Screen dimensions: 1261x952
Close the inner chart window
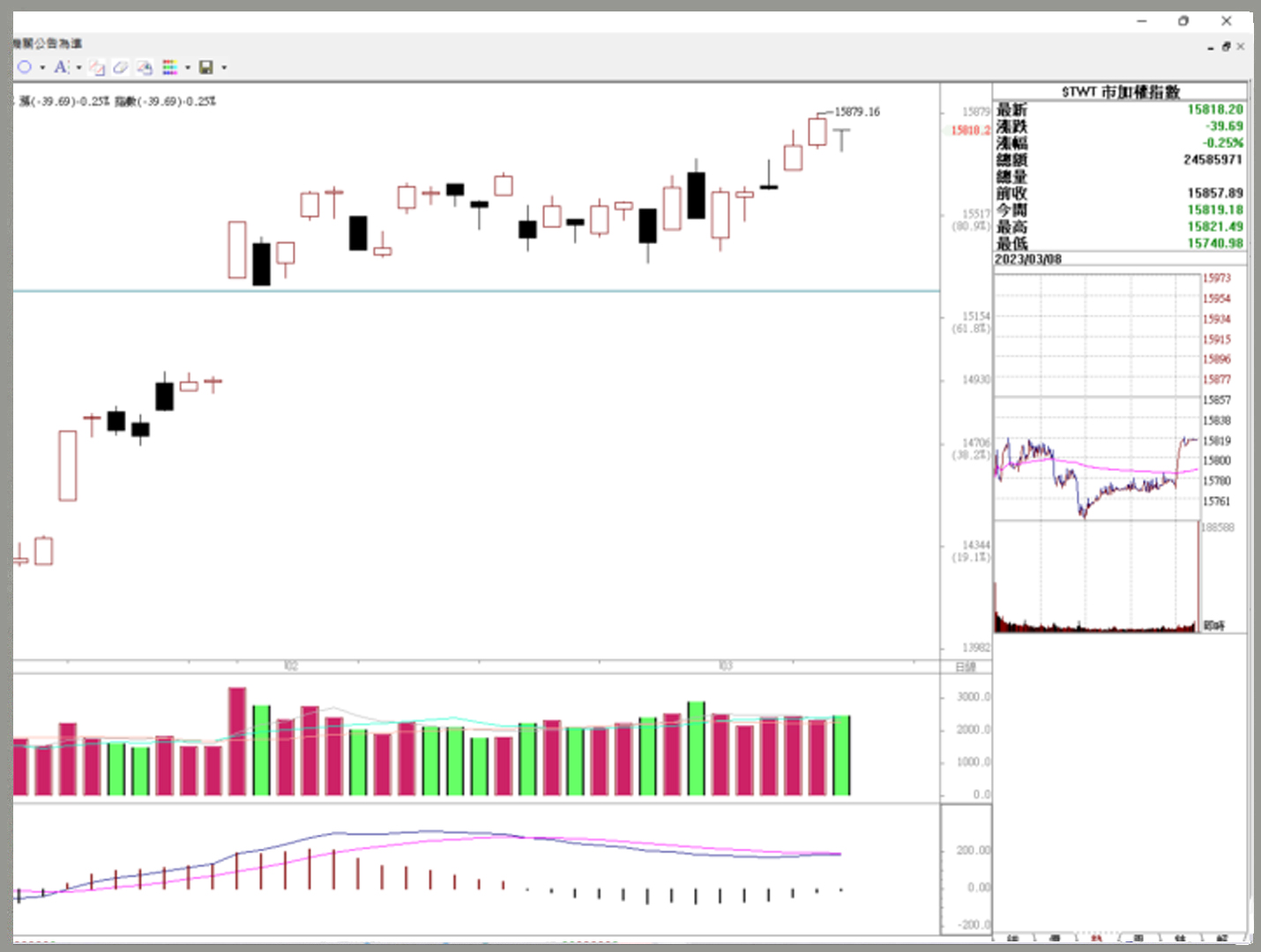click(x=1240, y=47)
